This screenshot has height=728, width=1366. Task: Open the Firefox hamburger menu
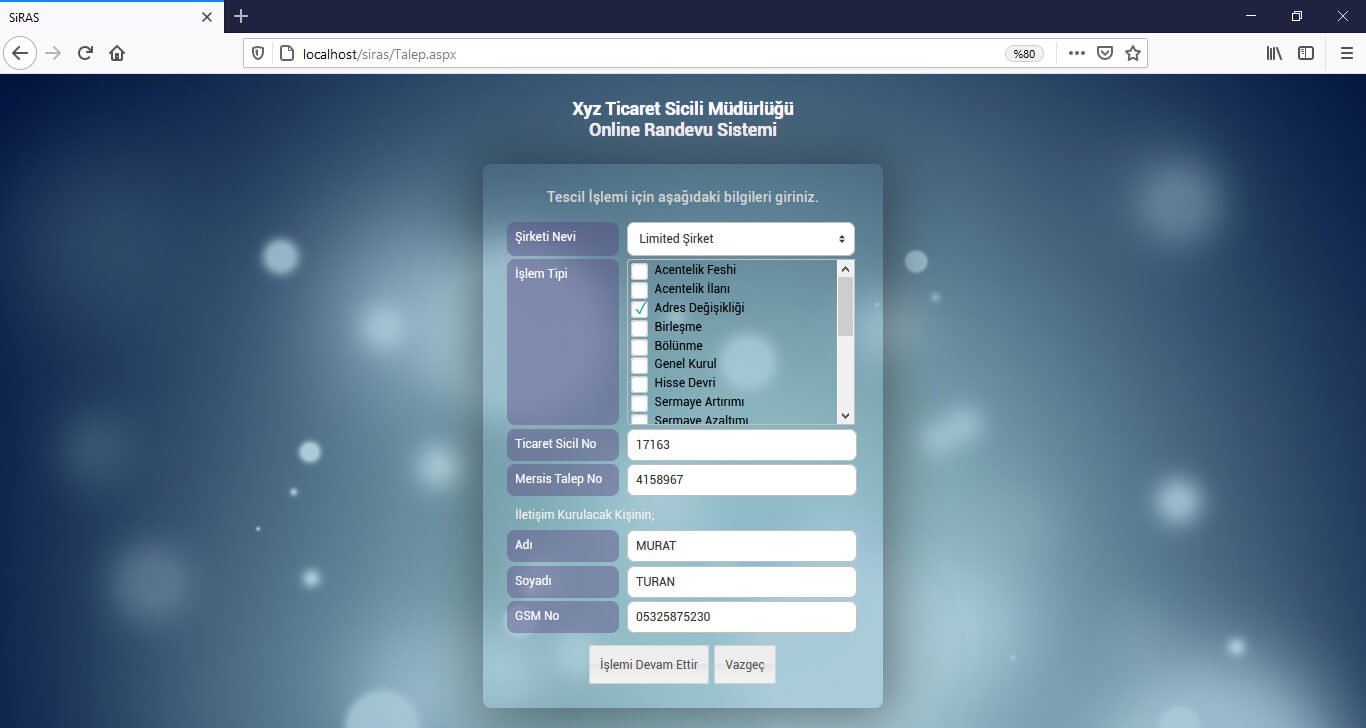pos(1346,53)
